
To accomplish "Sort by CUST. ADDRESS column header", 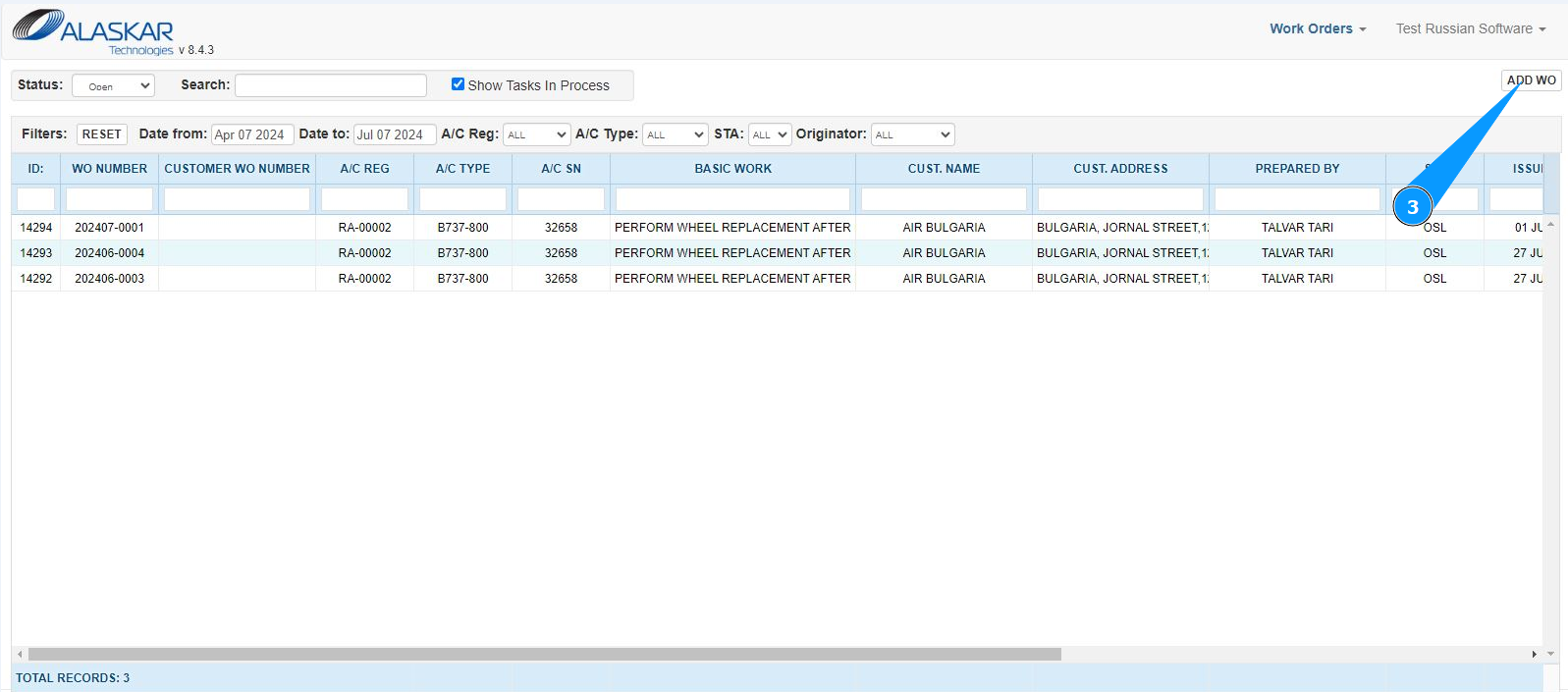I will [x=1121, y=169].
